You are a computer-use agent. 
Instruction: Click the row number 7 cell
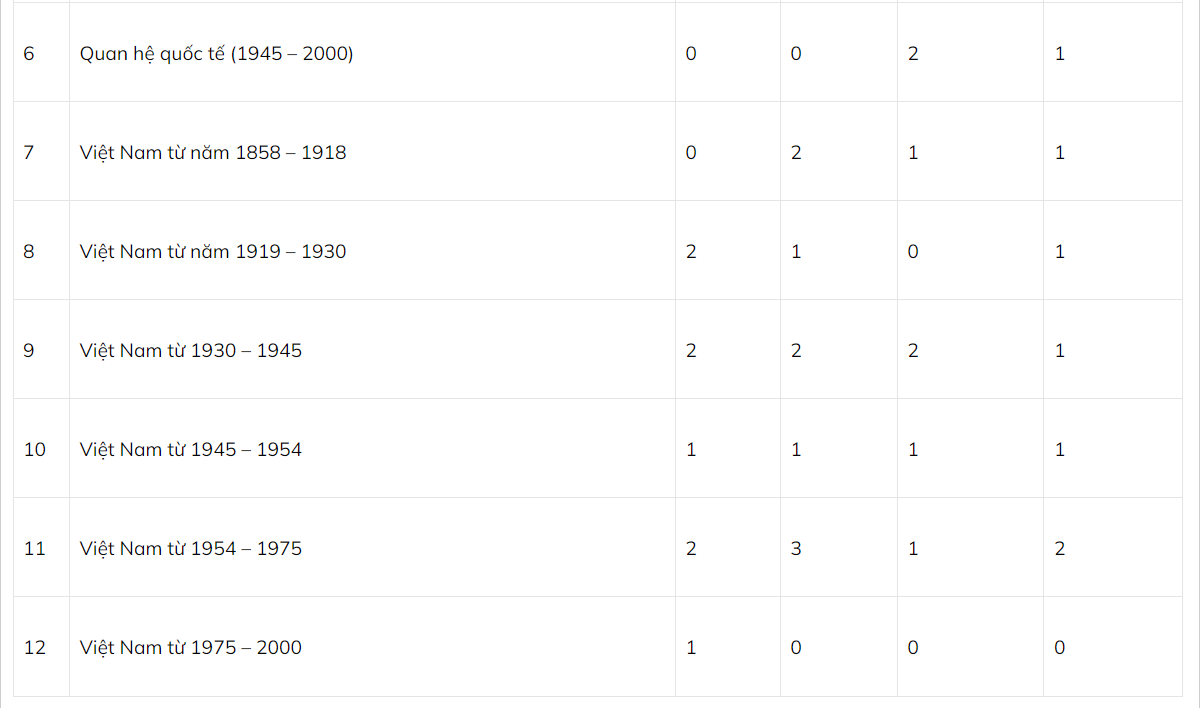pyautogui.click(x=29, y=153)
